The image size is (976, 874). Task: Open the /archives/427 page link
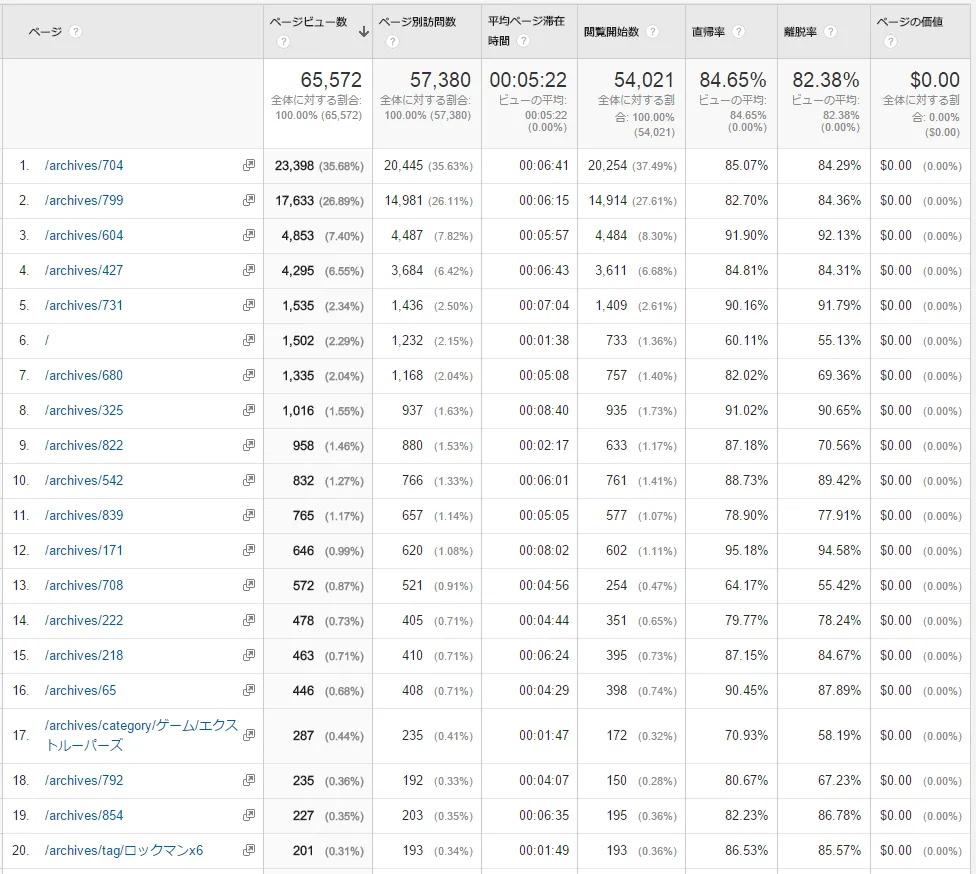coord(84,271)
